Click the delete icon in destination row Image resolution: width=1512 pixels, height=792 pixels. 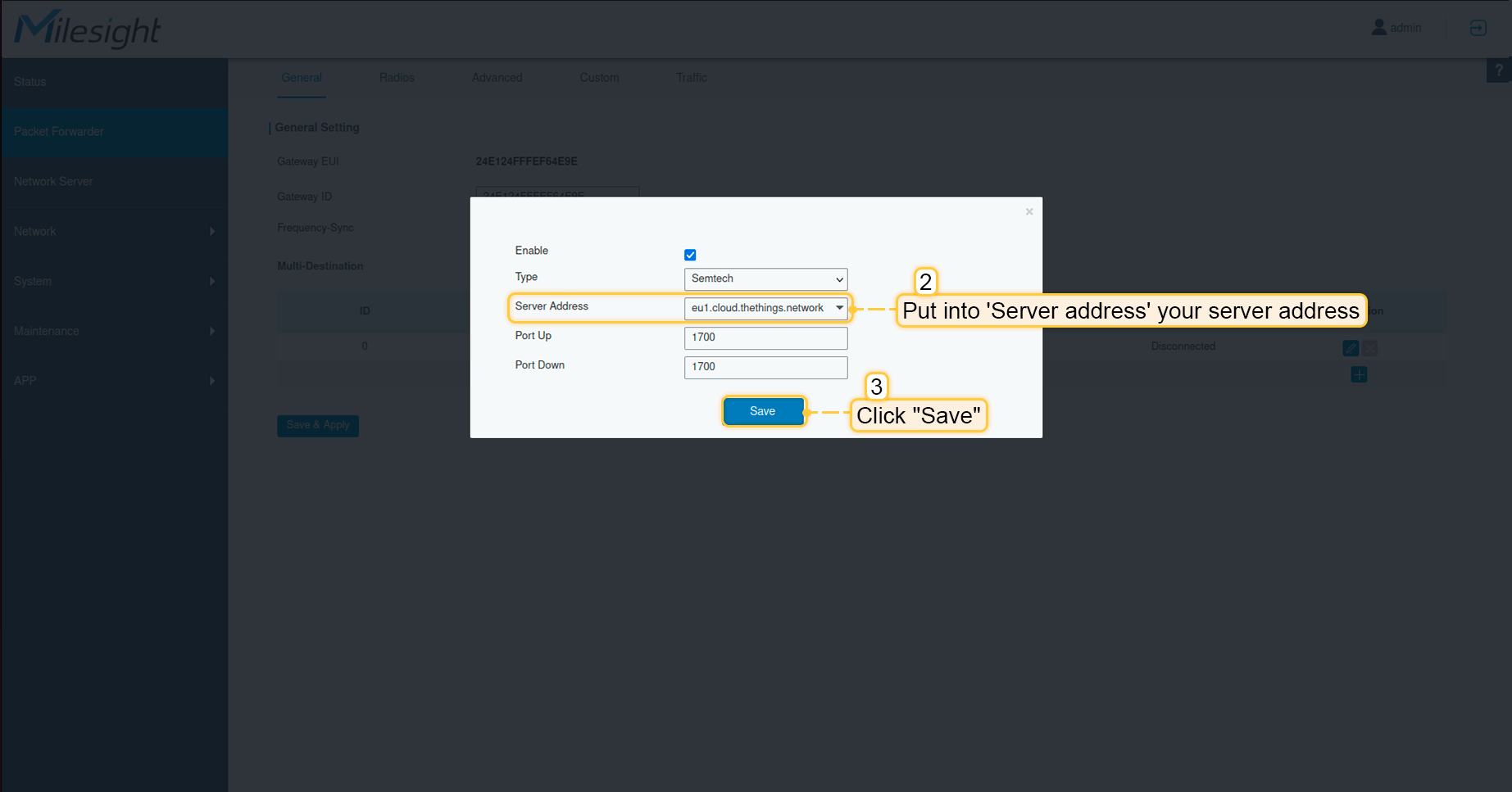(1370, 348)
